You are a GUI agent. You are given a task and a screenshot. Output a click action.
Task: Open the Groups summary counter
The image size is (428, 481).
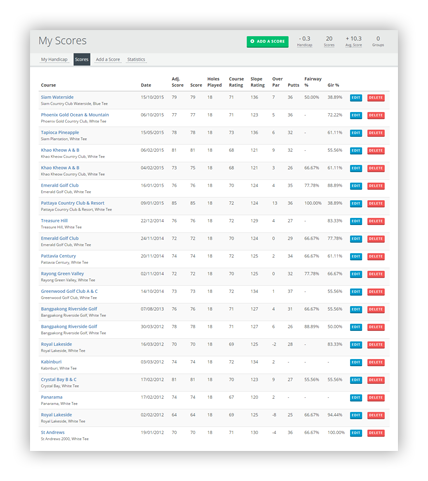[378, 41]
